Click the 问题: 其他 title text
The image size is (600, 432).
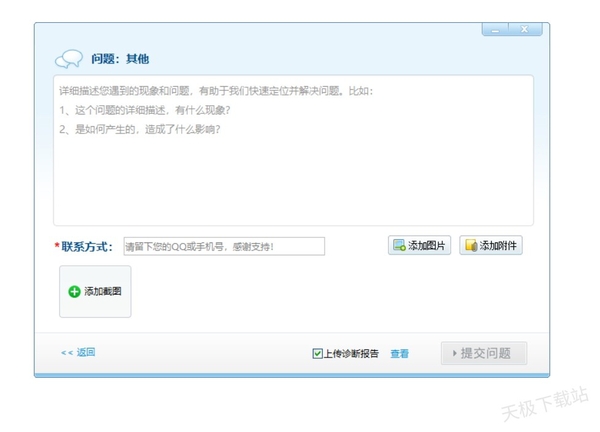(120, 59)
